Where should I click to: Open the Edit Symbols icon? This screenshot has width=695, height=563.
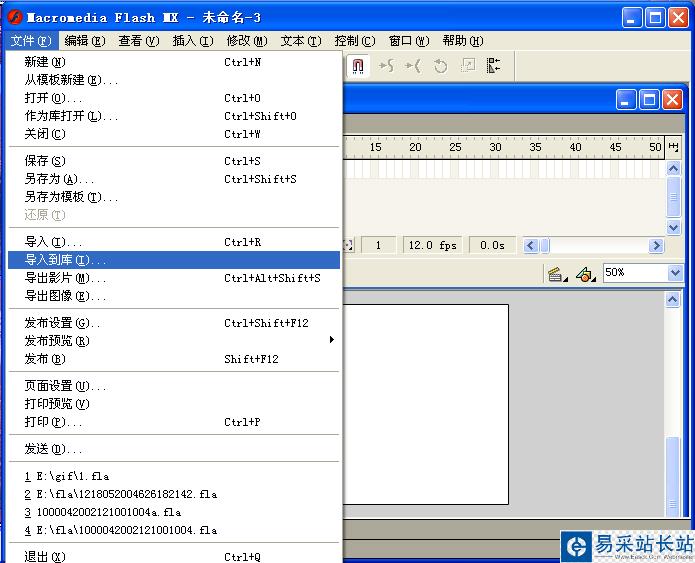pos(586,274)
